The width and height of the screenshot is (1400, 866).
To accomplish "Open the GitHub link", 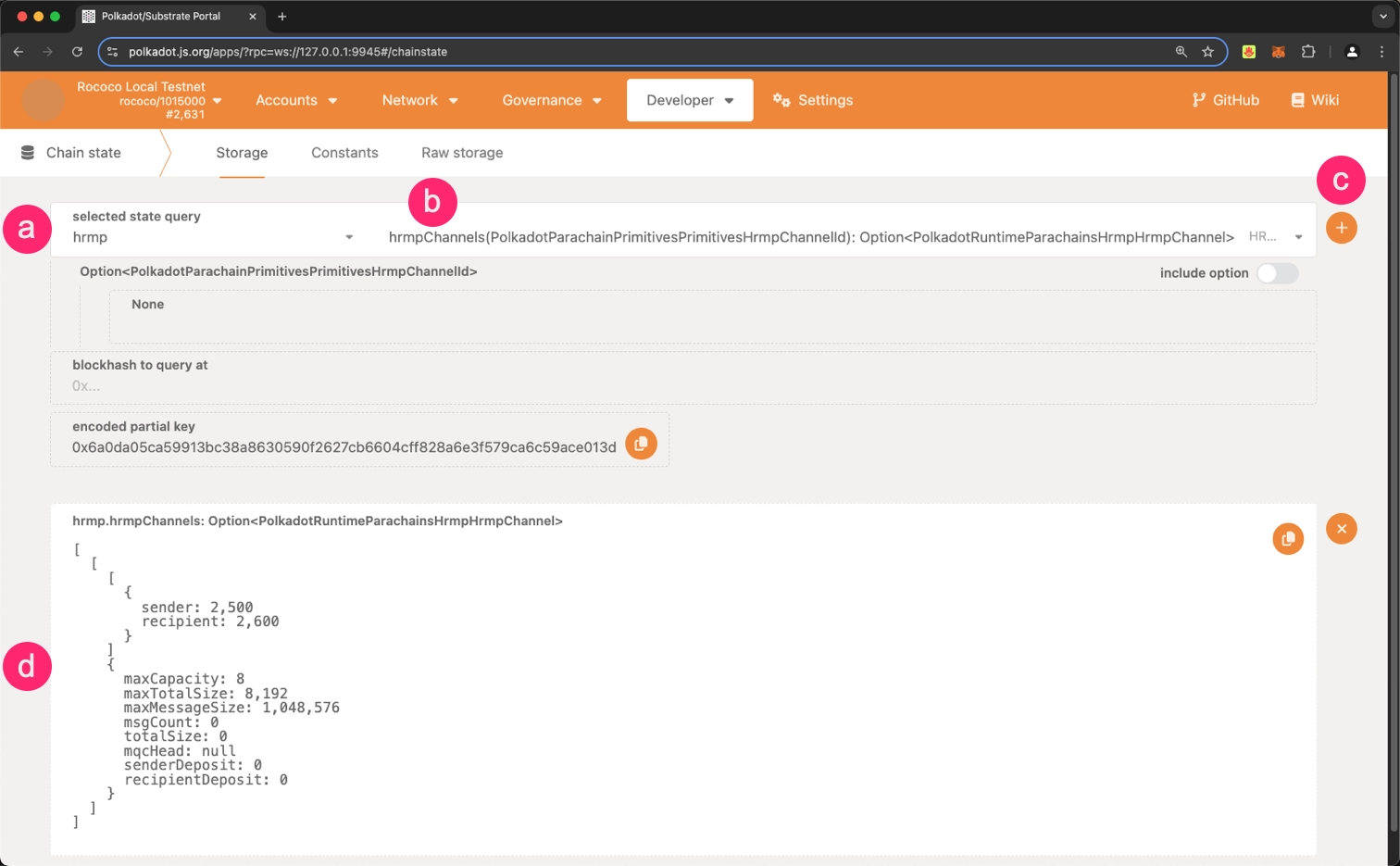I will (x=1225, y=100).
